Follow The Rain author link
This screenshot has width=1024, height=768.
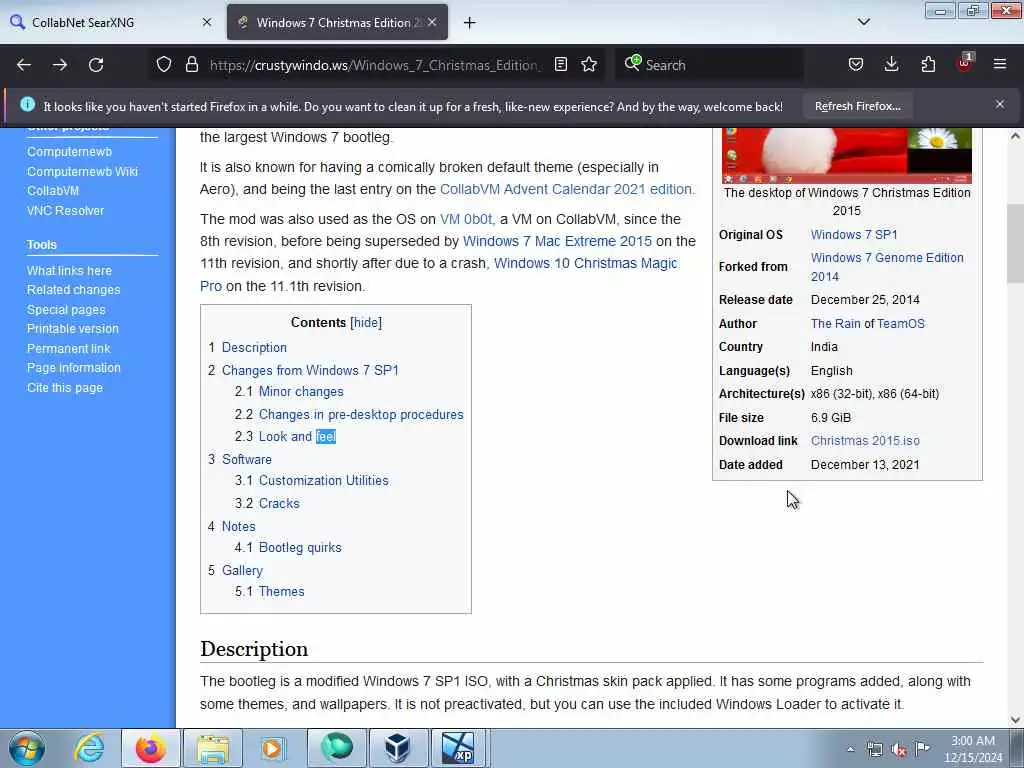pos(835,324)
